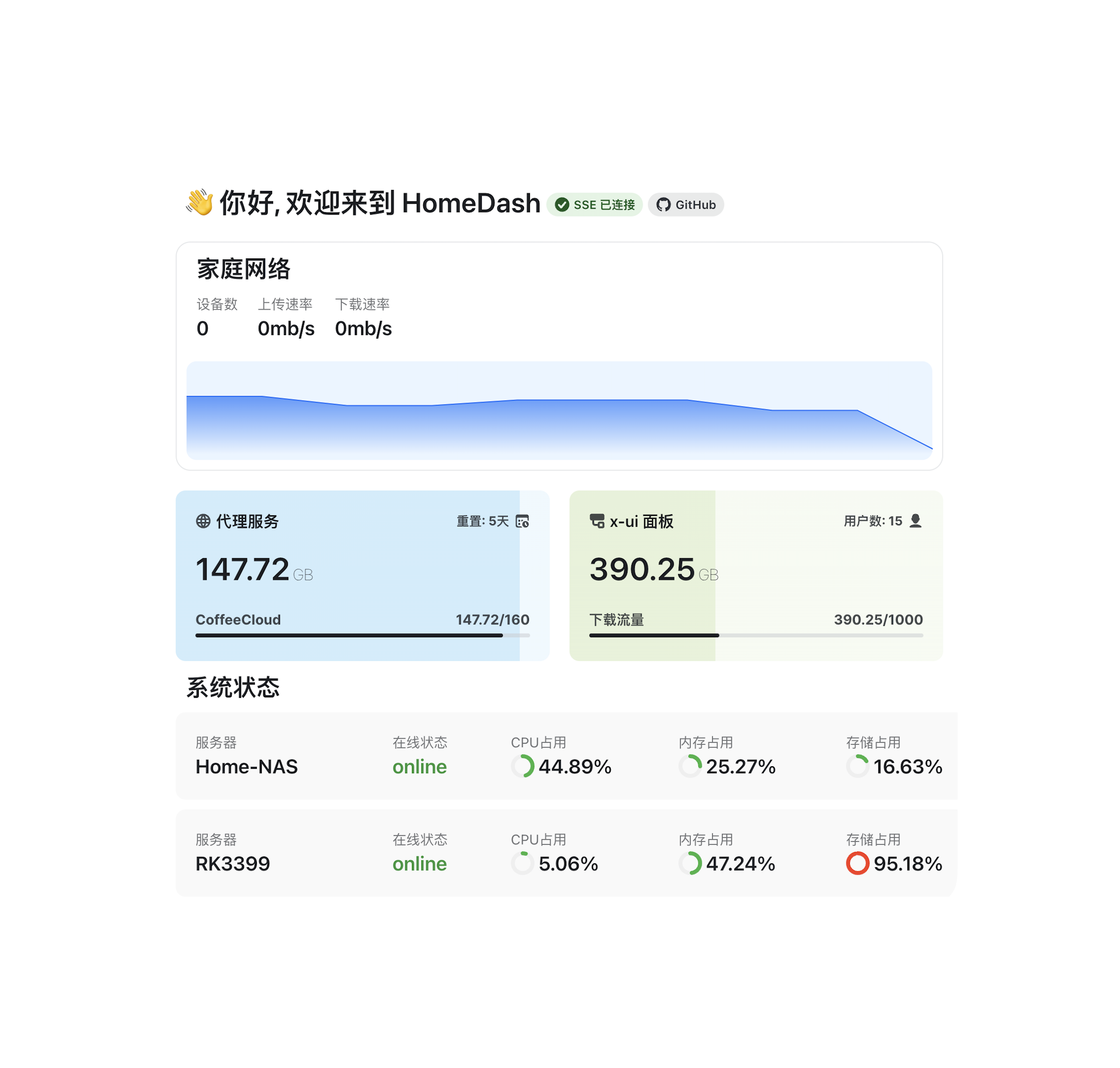
Task: Open the GitHub link badge
Action: pyautogui.click(x=686, y=205)
